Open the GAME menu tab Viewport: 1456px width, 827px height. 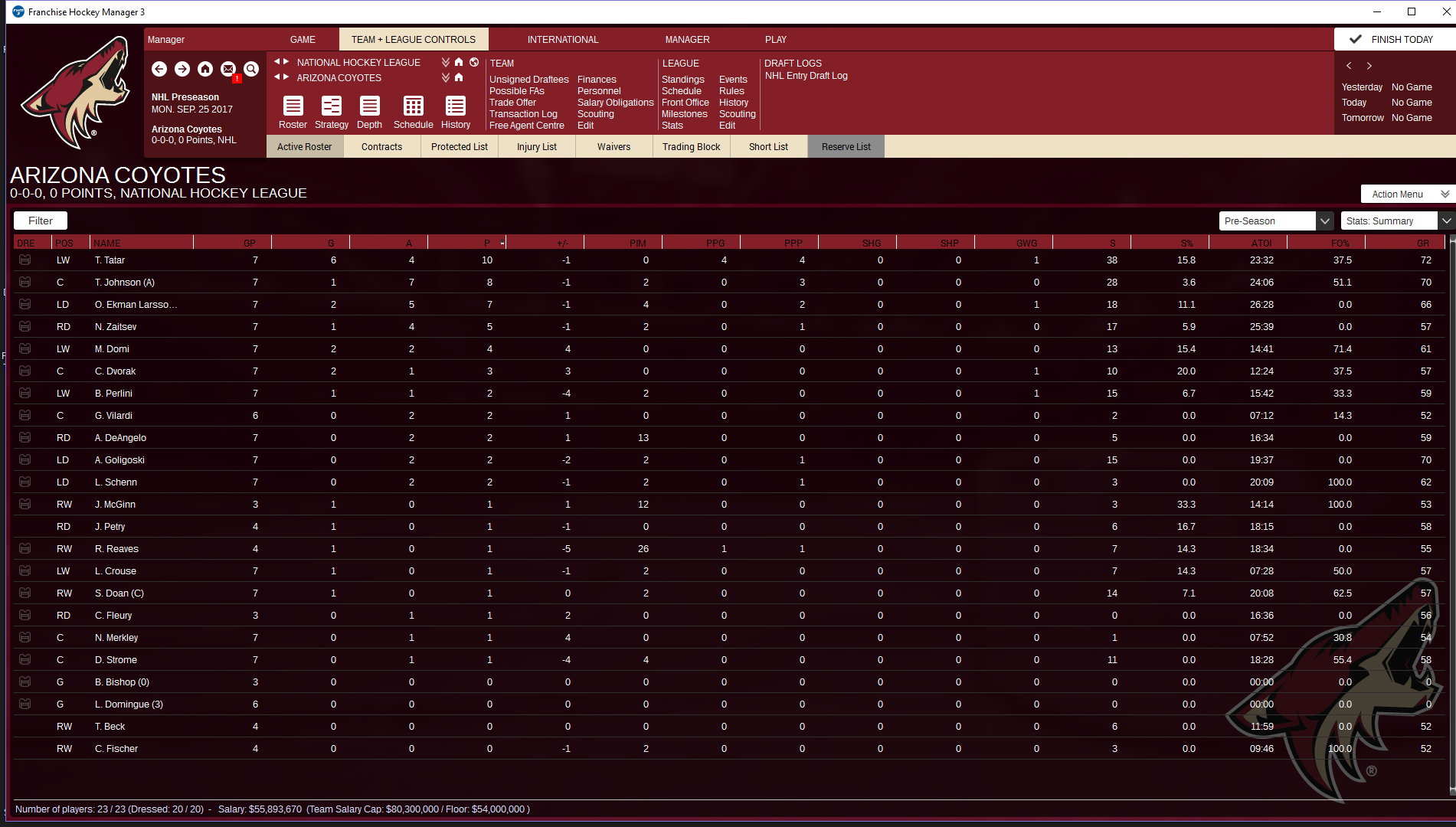point(303,40)
